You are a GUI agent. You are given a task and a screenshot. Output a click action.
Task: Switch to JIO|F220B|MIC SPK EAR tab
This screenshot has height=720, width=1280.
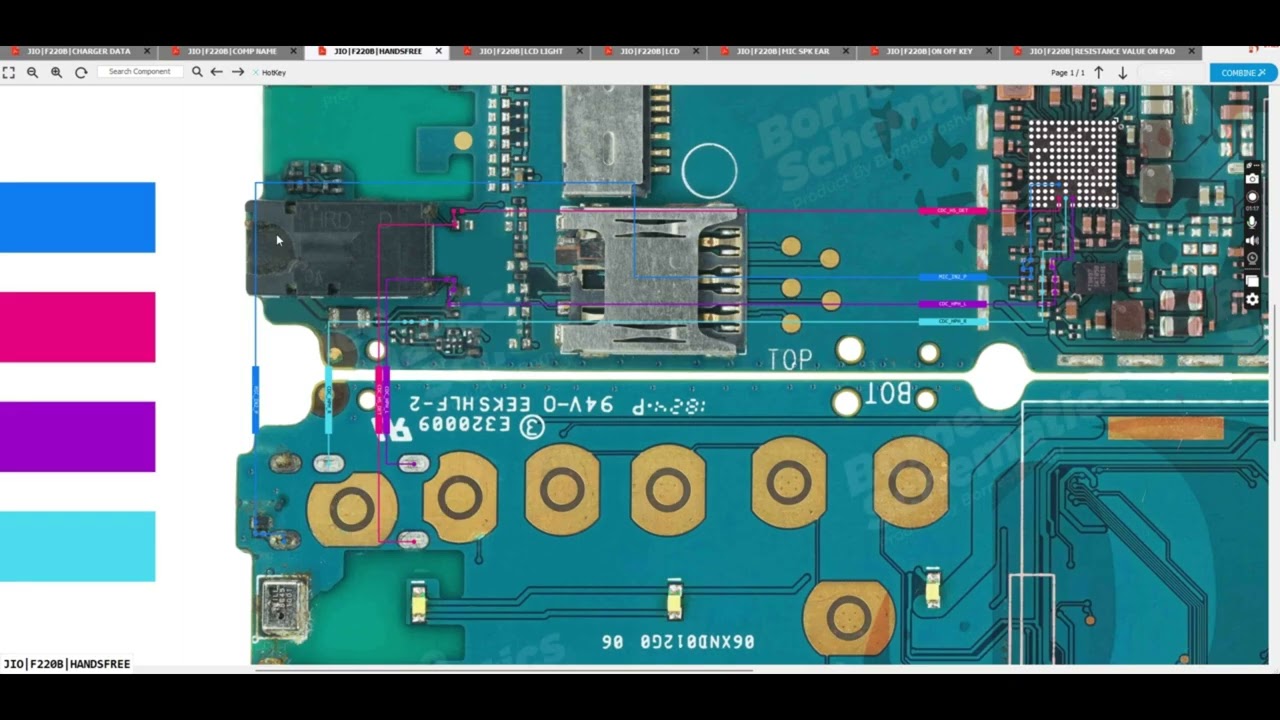coord(783,51)
